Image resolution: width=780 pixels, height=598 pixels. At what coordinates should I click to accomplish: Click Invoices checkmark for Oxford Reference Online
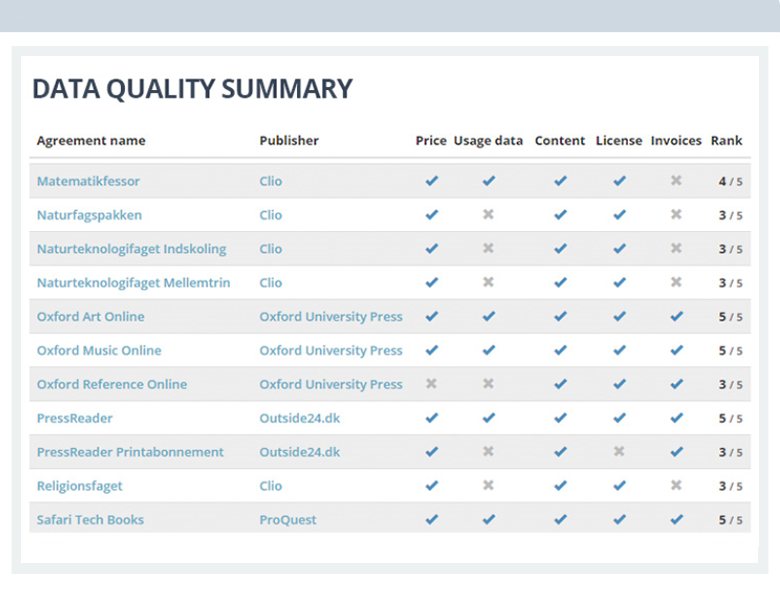point(677,384)
